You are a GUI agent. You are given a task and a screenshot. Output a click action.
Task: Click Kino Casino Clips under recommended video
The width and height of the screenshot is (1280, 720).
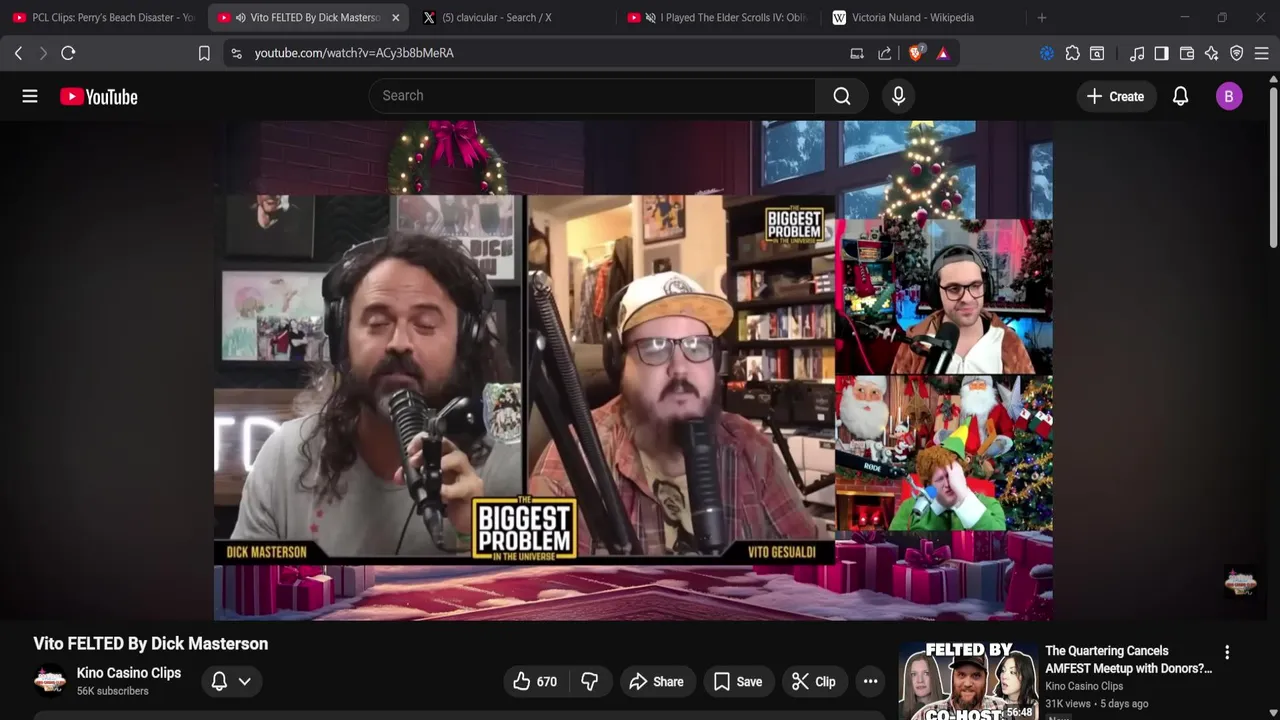[x=1084, y=686]
